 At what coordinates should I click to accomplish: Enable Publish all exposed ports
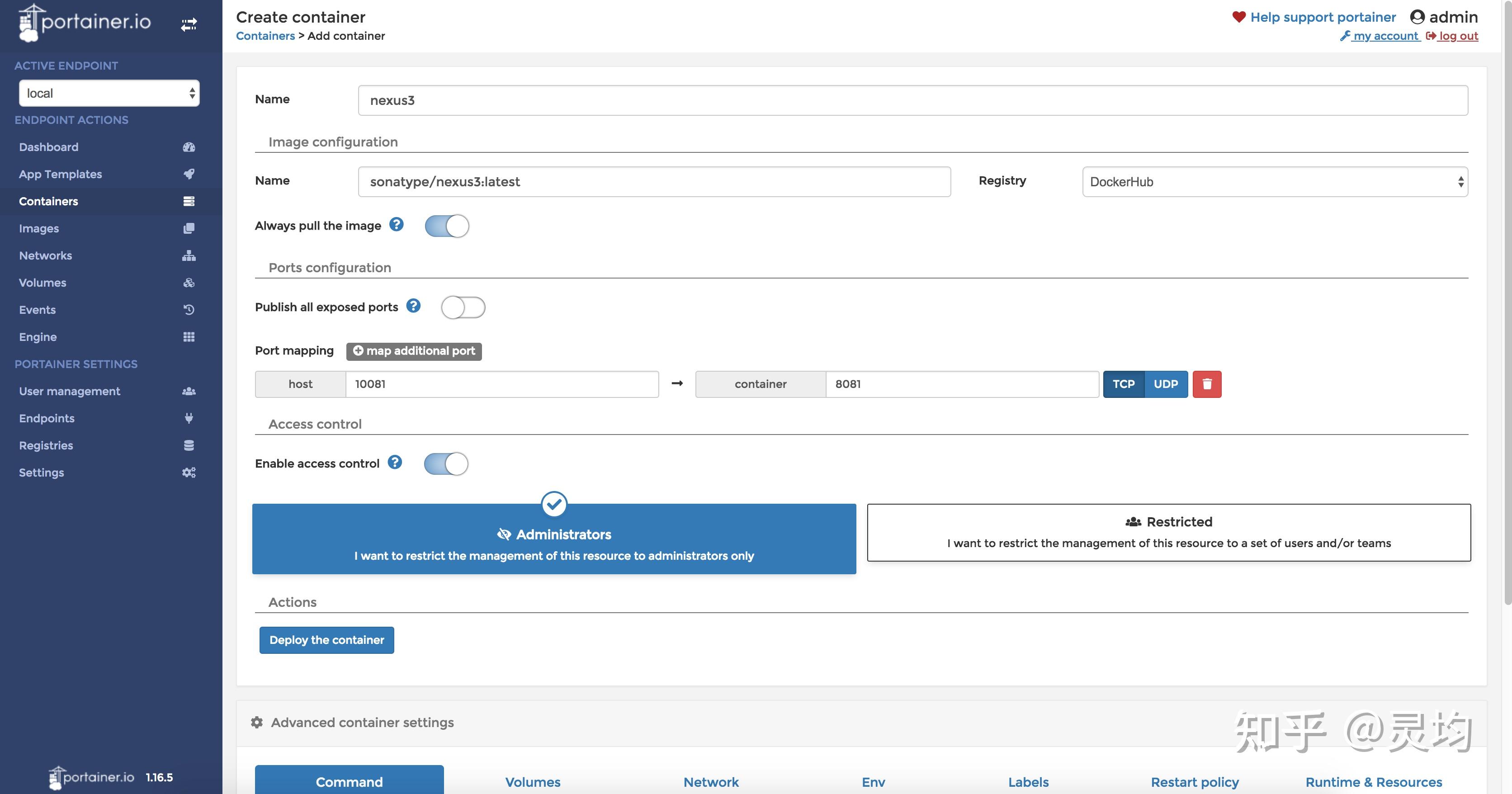[463, 307]
